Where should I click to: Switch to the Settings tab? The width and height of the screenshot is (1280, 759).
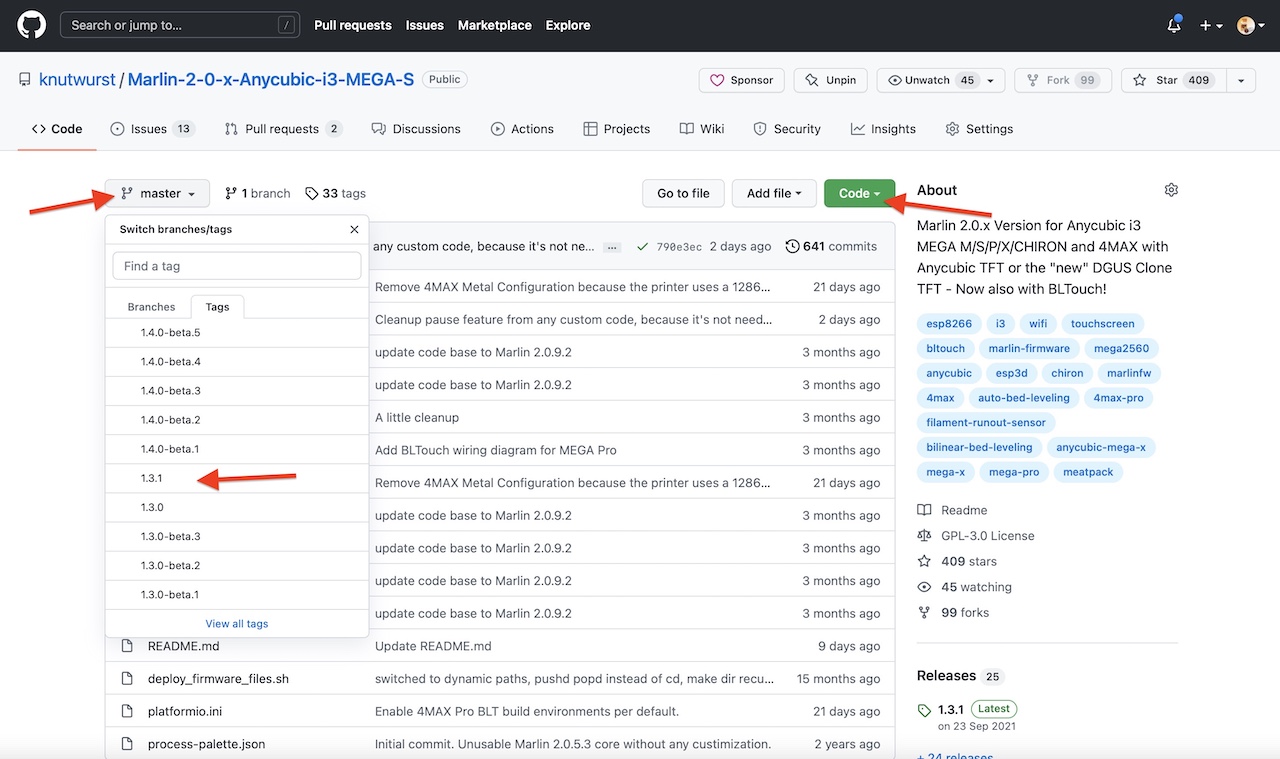click(x=979, y=129)
